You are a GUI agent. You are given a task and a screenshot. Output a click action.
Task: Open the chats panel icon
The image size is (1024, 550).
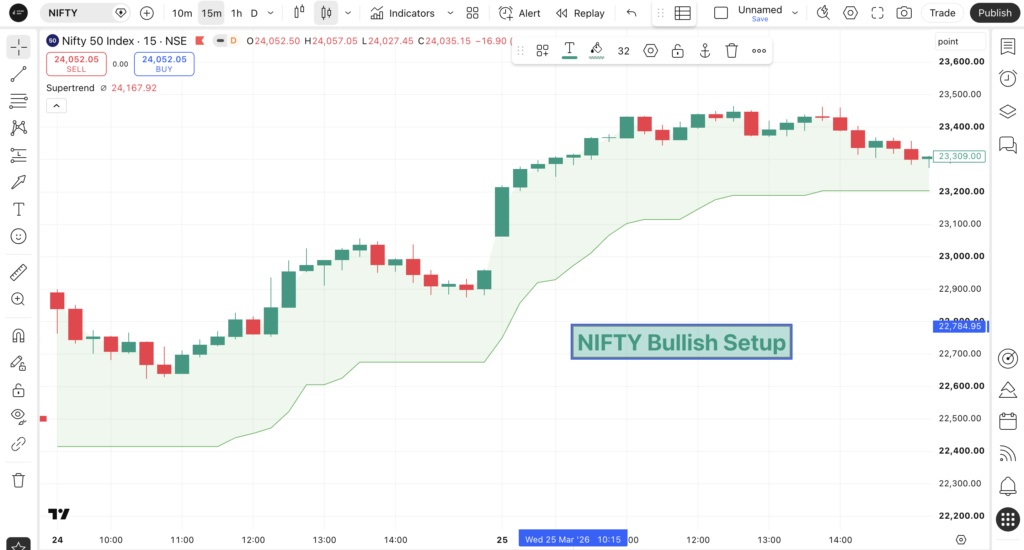[x=1008, y=144]
